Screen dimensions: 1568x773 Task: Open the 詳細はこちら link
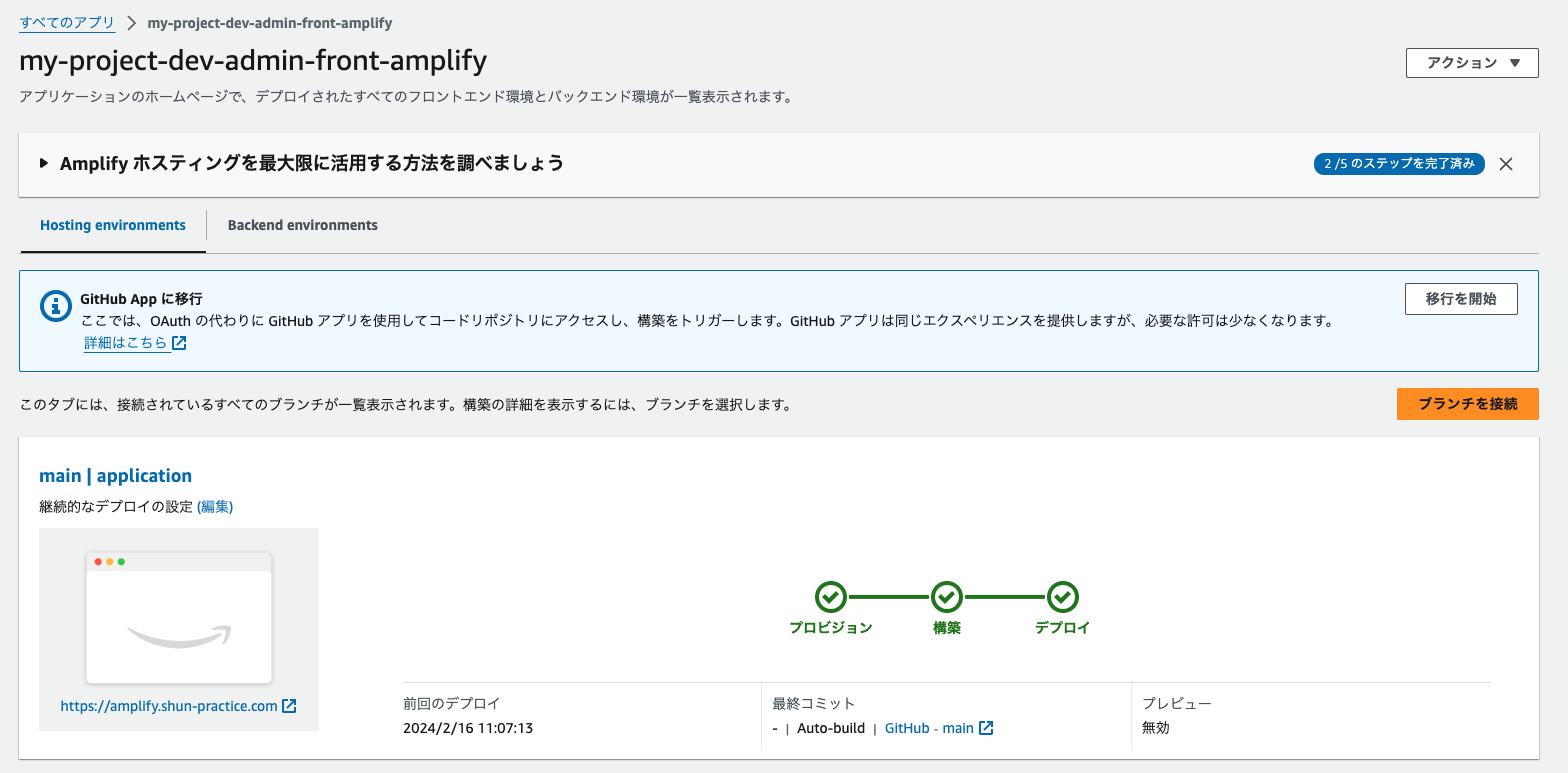click(x=125, y=343)
